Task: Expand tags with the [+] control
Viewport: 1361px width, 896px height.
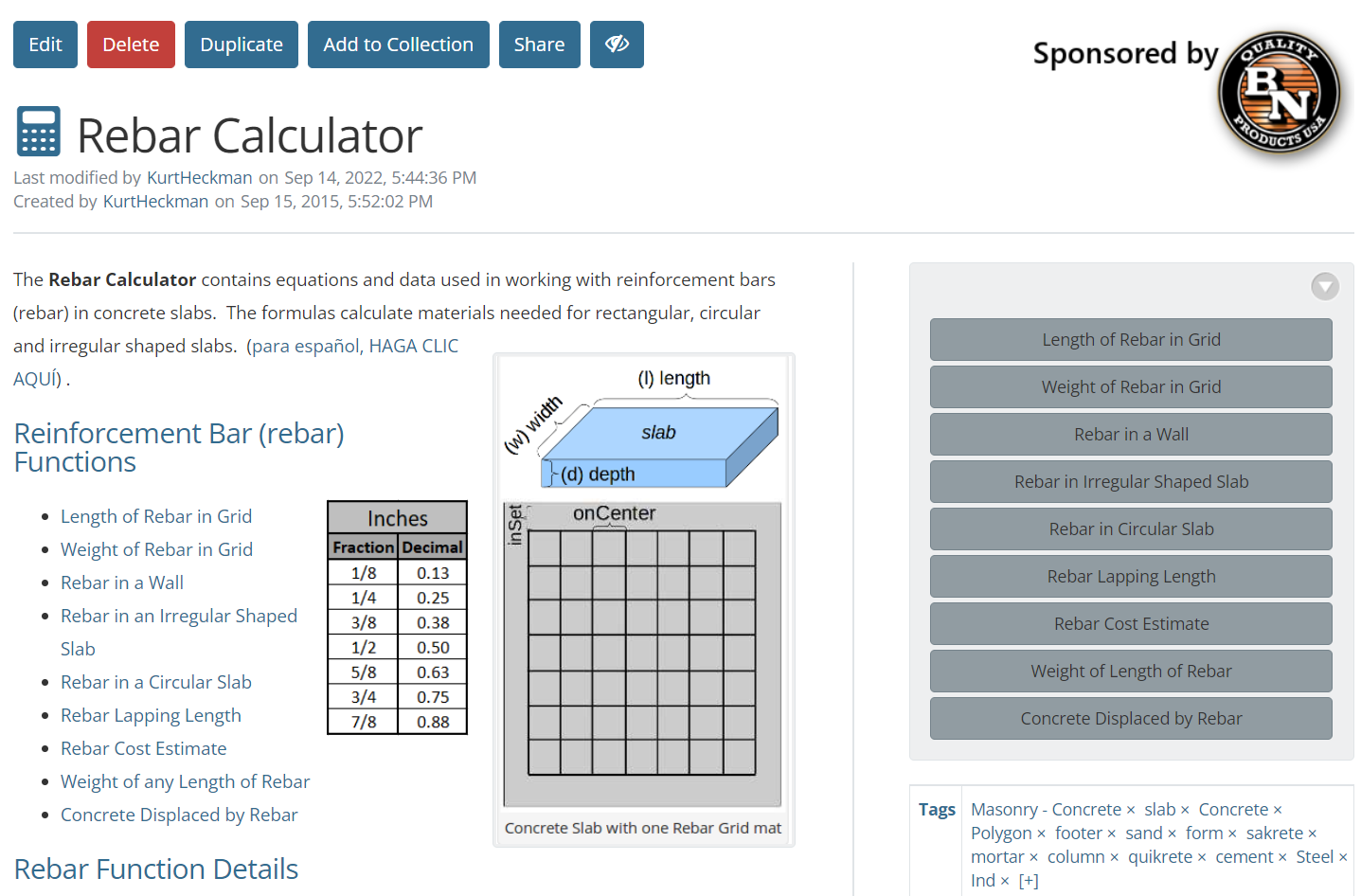Action: click(x=1029, y=881)
